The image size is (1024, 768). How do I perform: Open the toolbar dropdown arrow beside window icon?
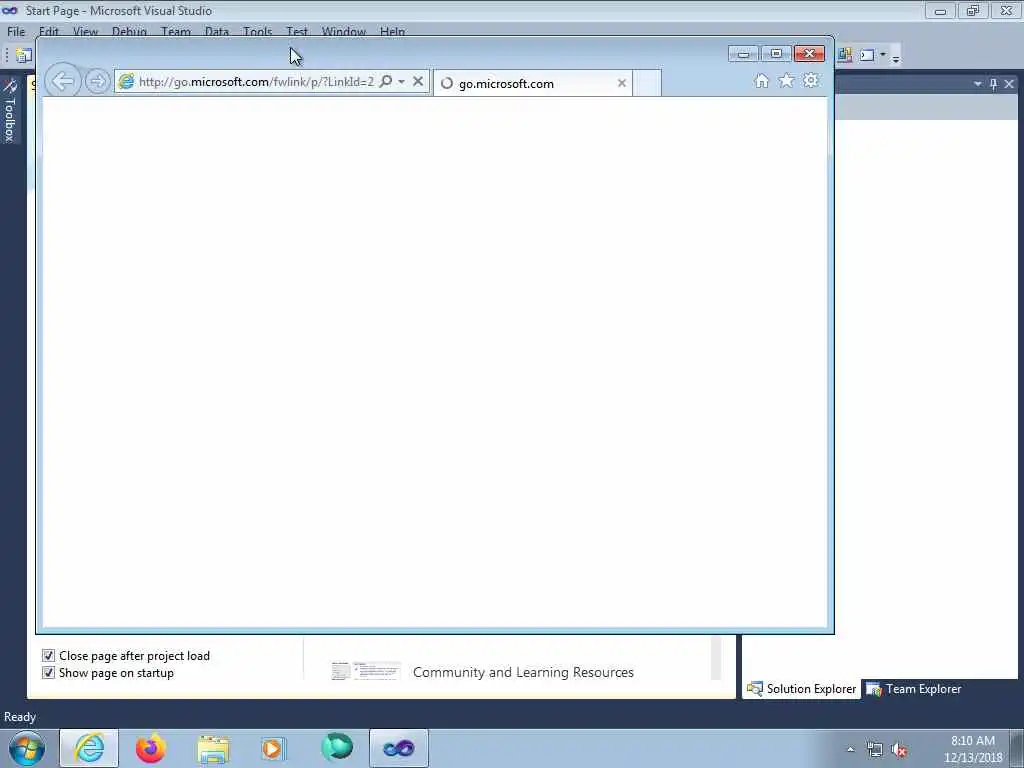pyautogui.click(x=883, y=55)
